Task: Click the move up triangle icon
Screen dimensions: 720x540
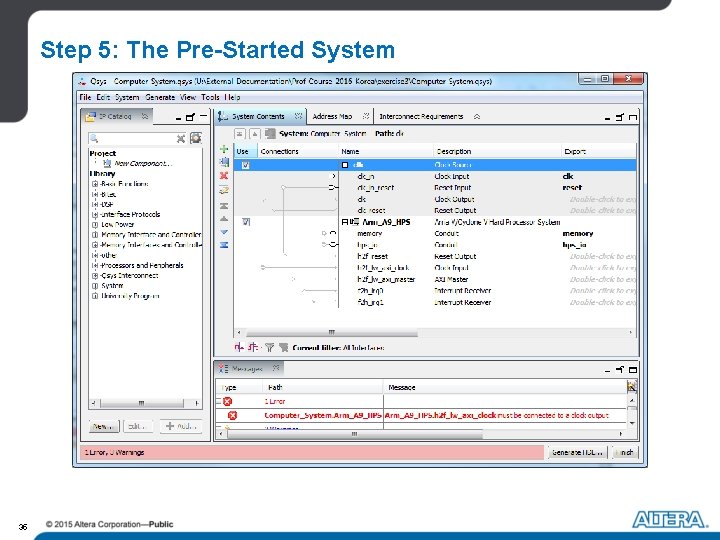Action: tap(224, 219)
